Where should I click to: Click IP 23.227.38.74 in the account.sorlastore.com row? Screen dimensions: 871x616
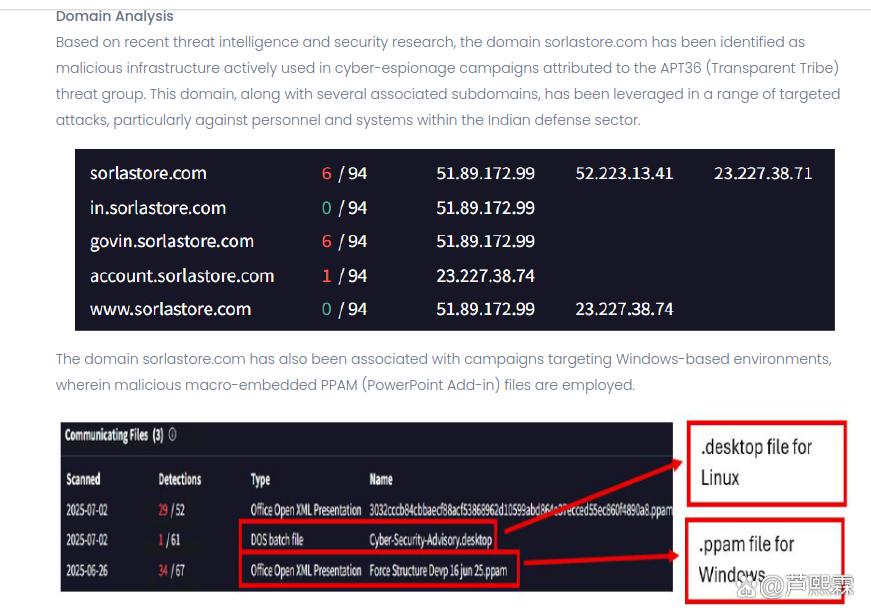(485, 276)
